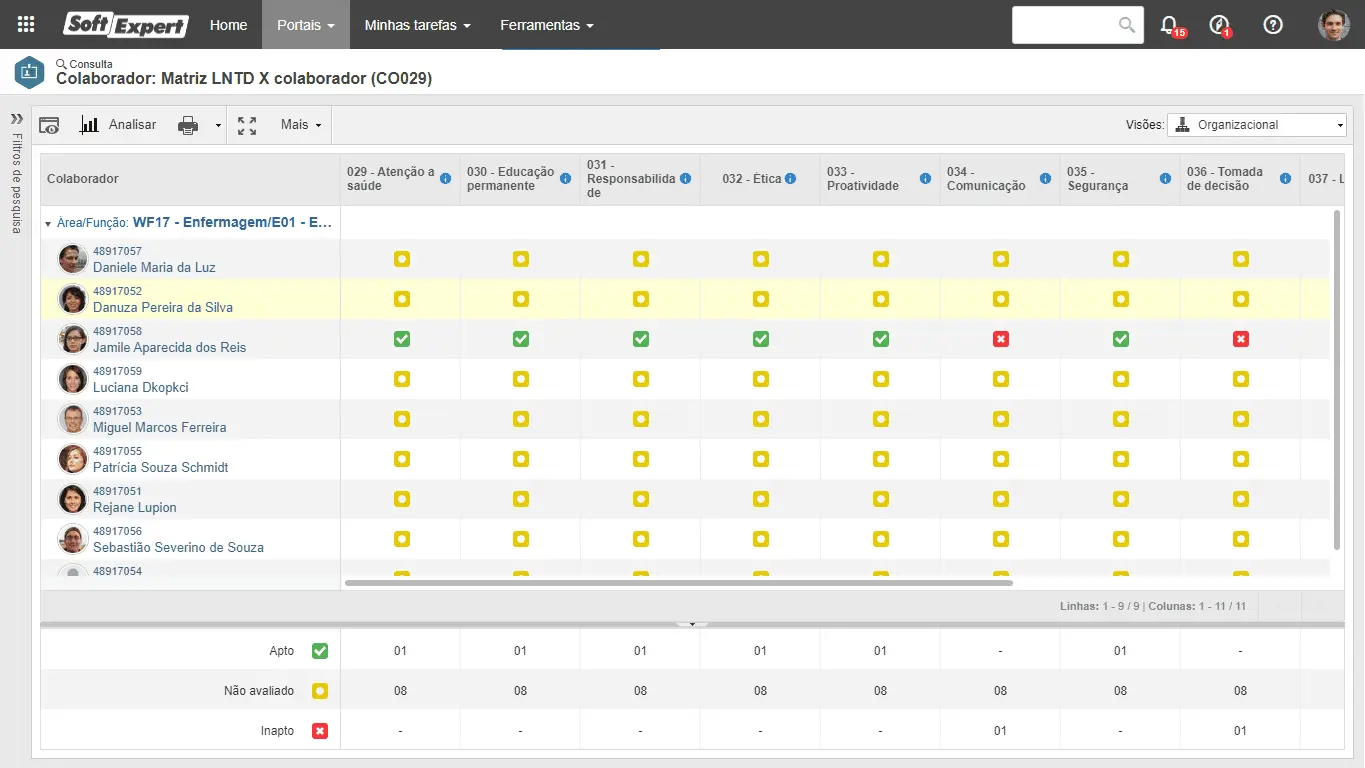
Task: Open the user profile avatar
Action: pos(1334,25)
